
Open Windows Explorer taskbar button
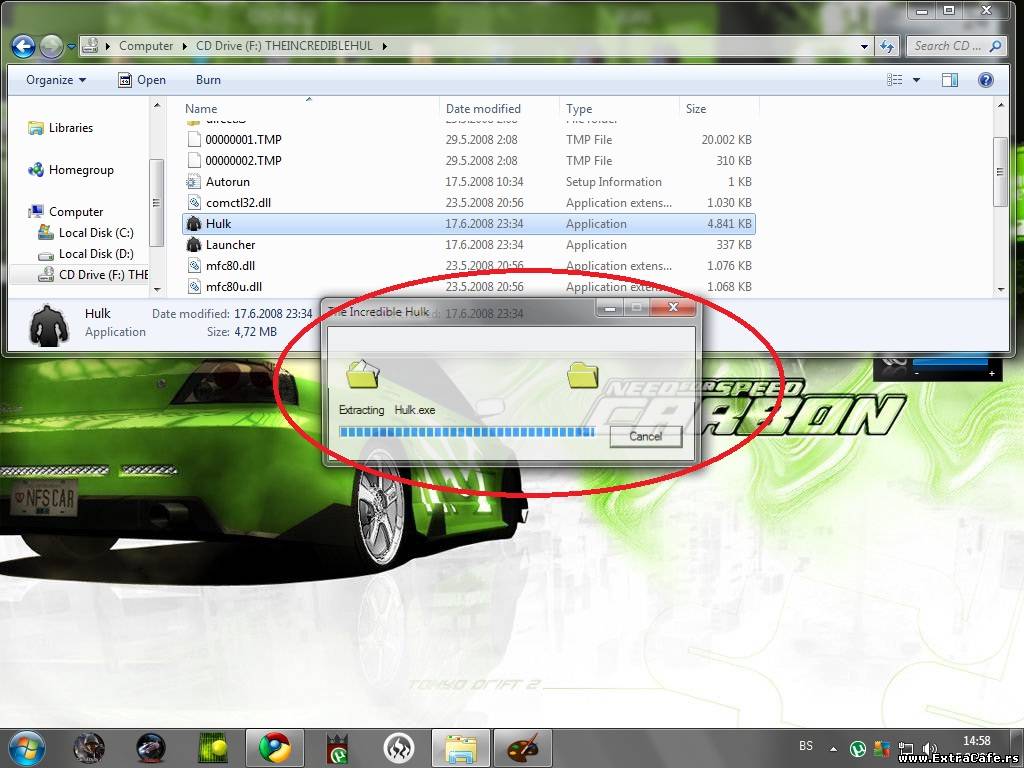click(x=460, y=748)
